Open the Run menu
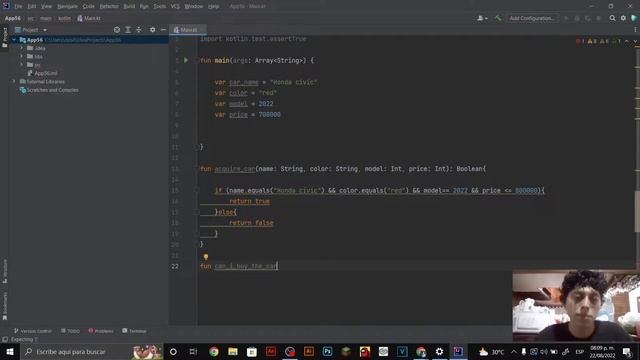 [144, 7]
